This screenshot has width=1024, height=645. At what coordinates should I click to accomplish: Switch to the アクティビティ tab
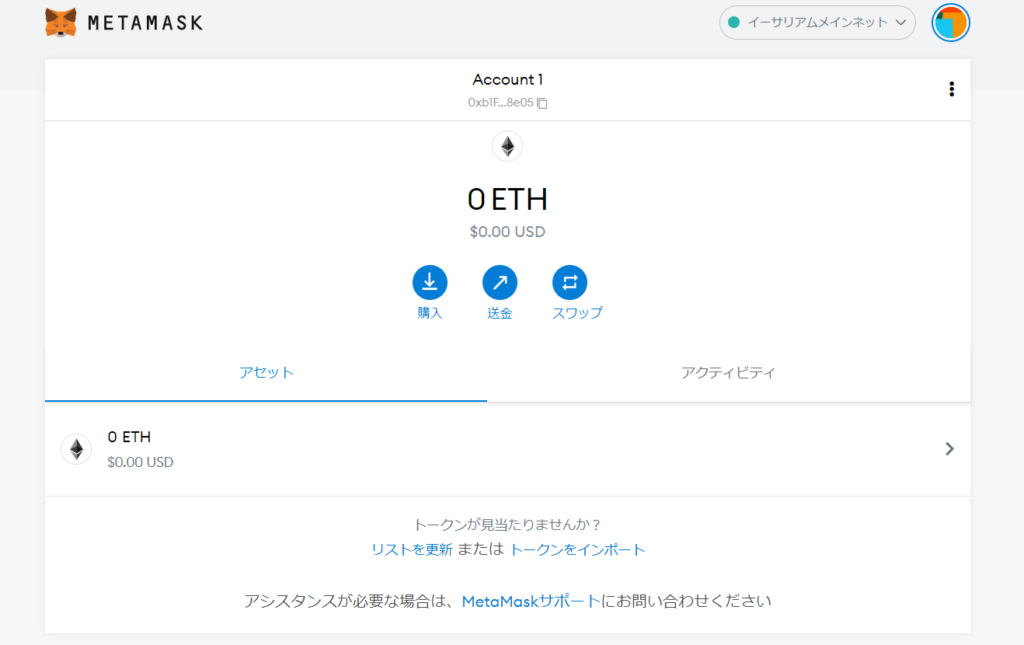[728, 373]
